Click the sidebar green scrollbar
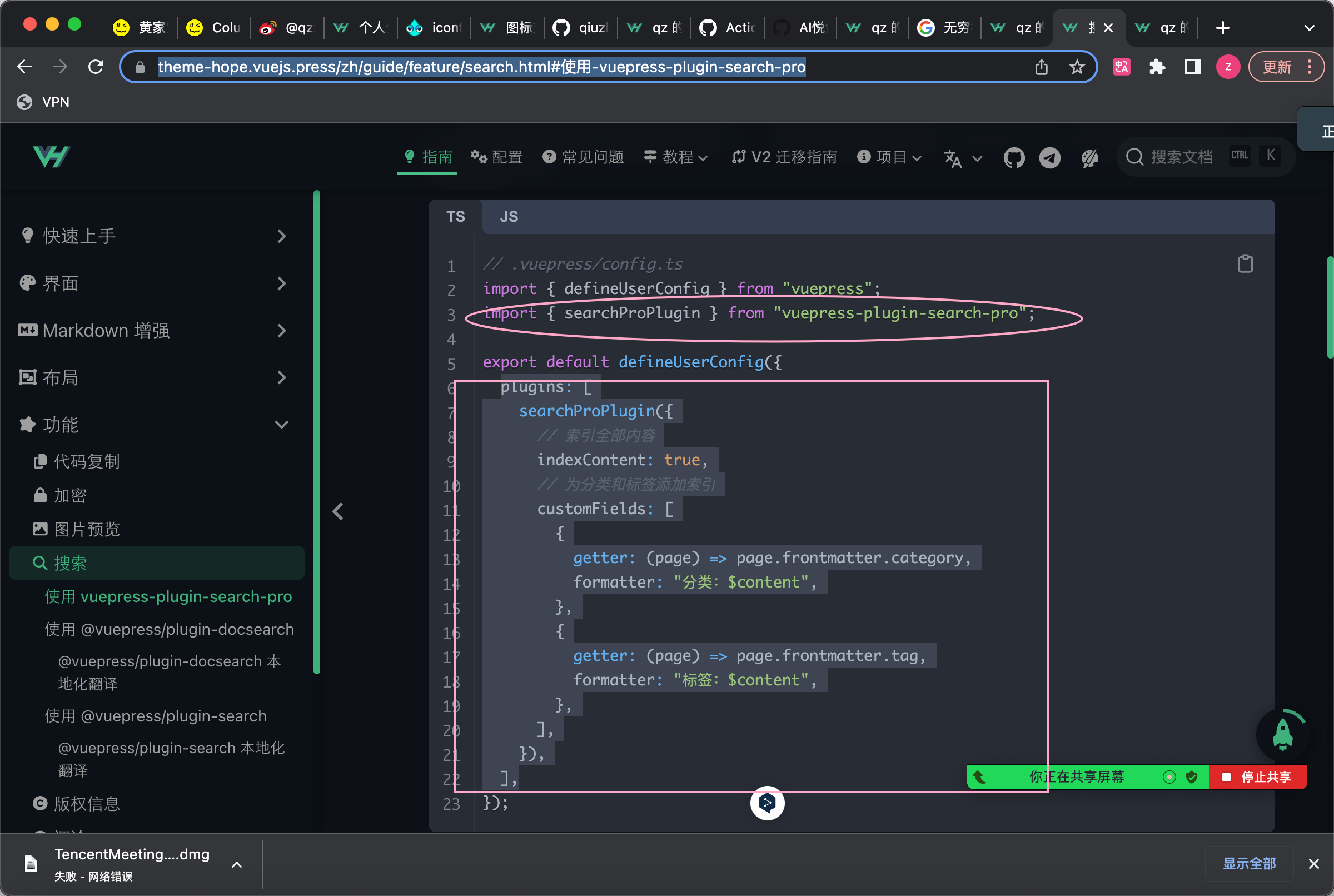This screenshot has height=896, width=1334. pyautogui.click(x=316, y=431)
